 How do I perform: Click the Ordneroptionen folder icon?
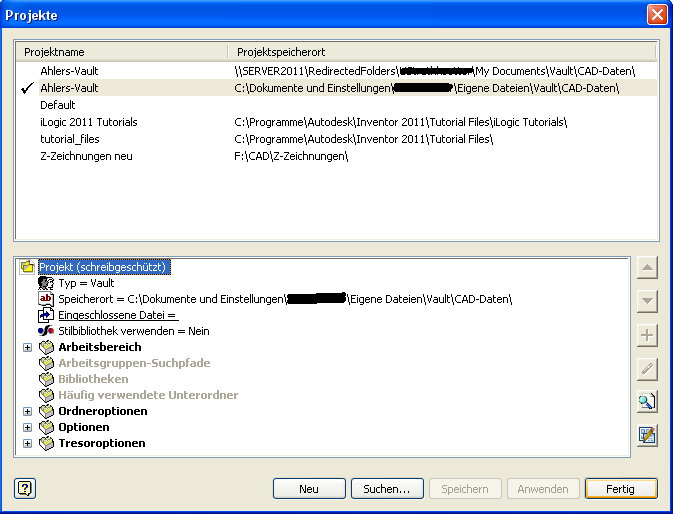tap(46, 411)
